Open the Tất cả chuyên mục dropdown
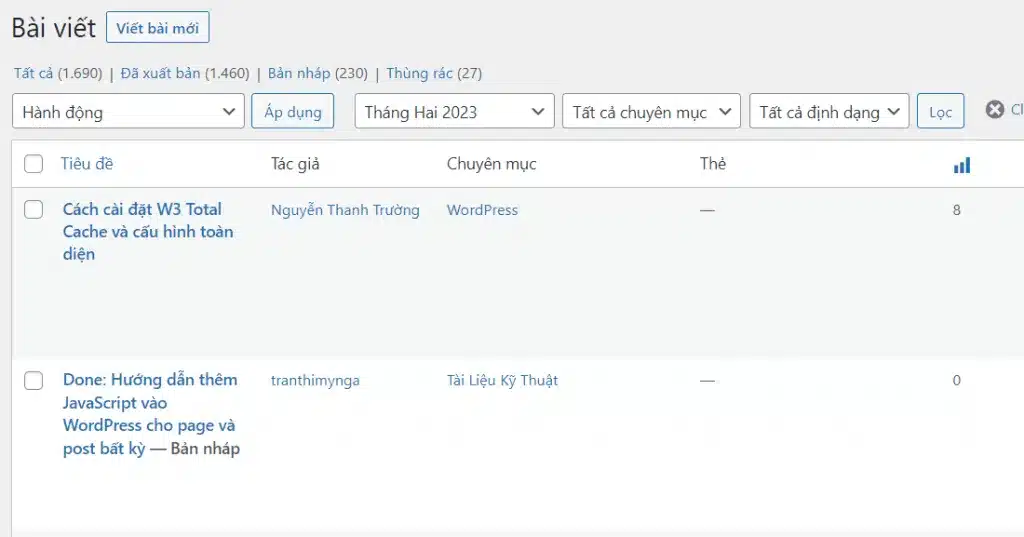The width and height of the screenshot is (1024, 537). pos(651,111)
